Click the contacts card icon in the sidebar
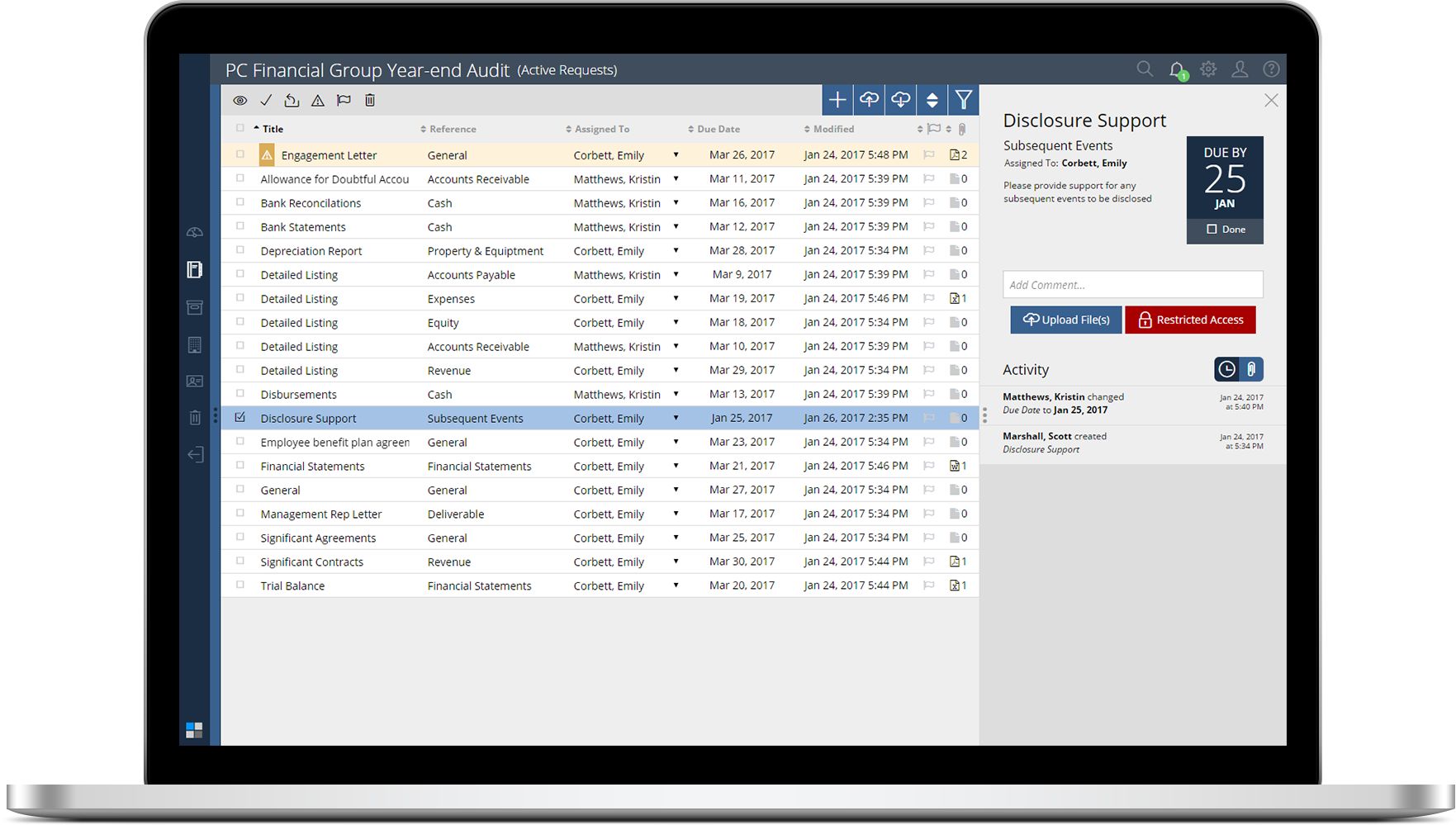The height and width of the screenshot is (825, 1456). 195,382
